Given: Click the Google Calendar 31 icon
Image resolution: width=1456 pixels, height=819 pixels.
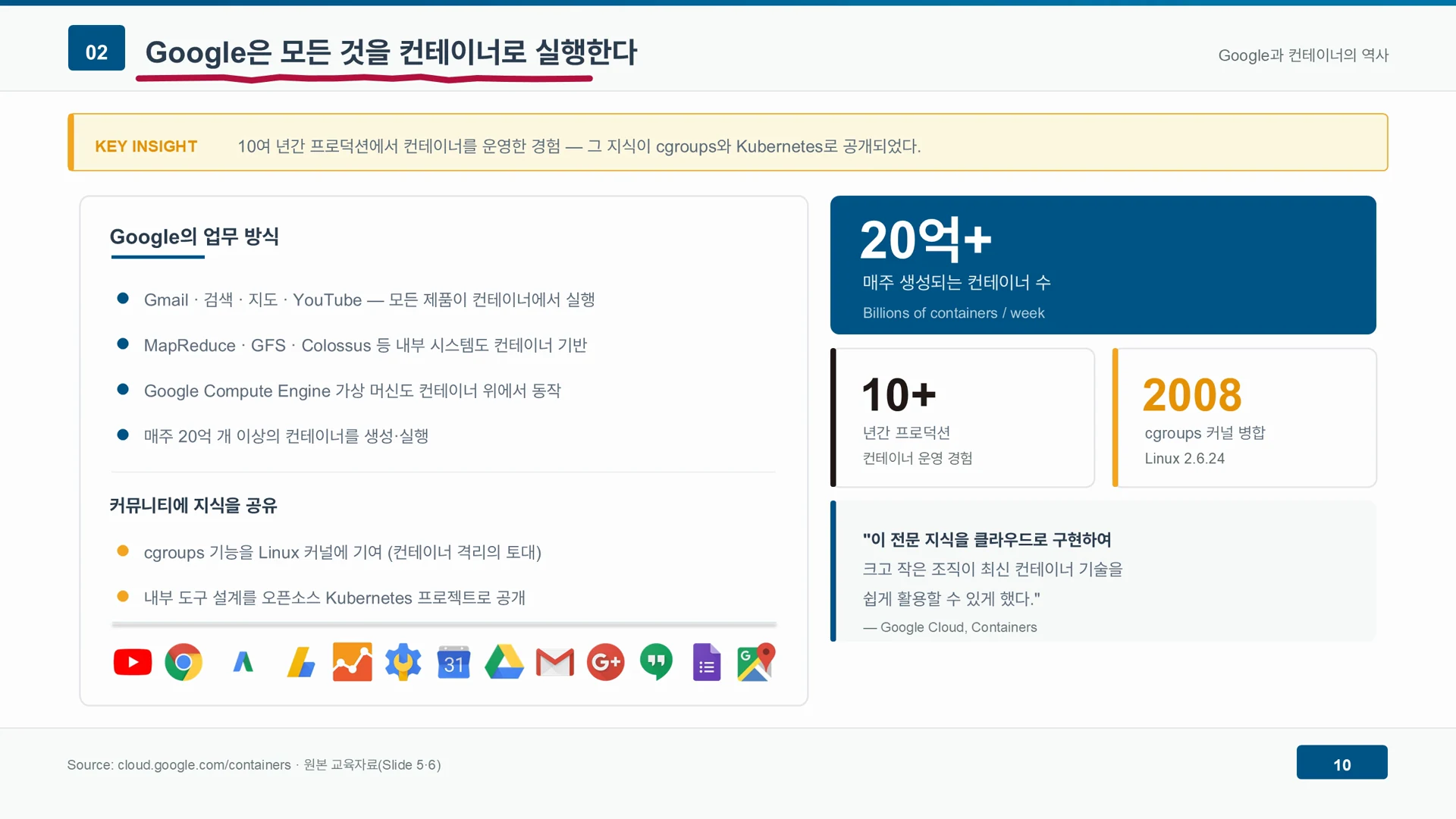Looking at the screenshot, I should (x=453, y=662).
